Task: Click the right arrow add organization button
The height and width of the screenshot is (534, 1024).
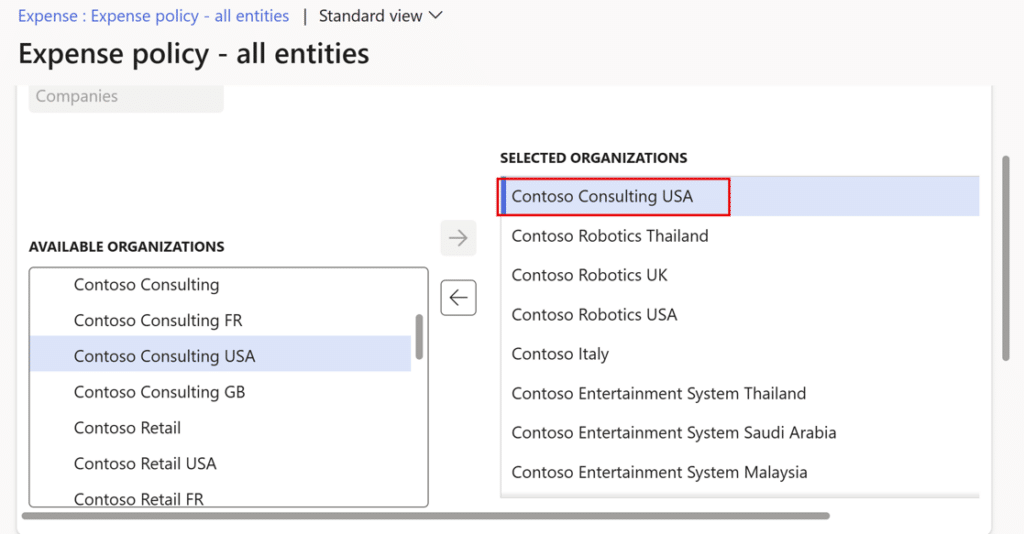Action: pyautogui.click(x=458, y=238)
